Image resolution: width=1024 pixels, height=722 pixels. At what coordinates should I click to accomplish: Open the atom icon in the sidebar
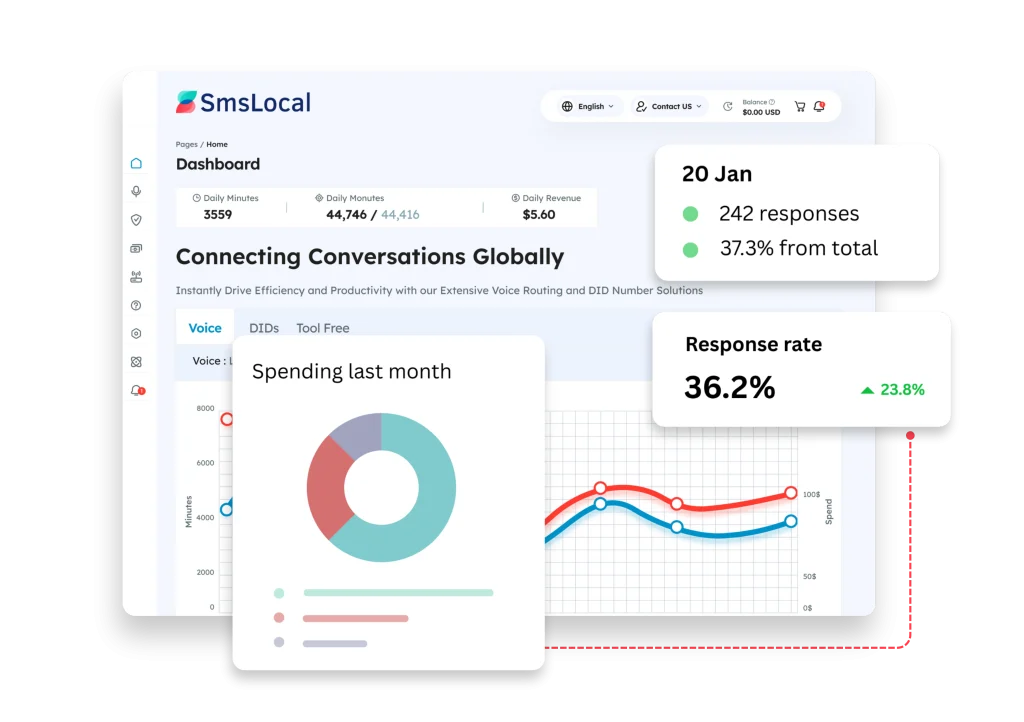[137, 362]
